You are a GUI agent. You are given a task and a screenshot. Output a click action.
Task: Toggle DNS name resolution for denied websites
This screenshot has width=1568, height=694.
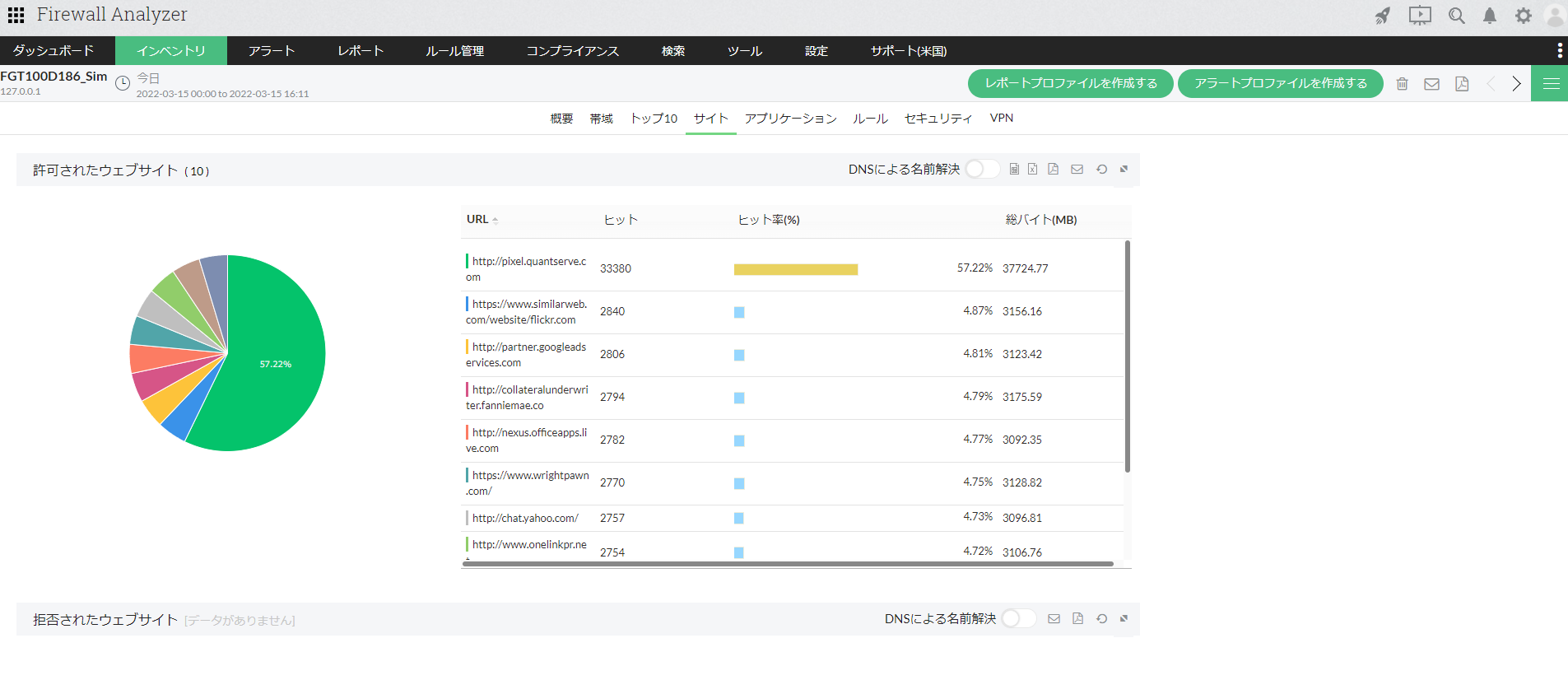pyautogui.click(x=1018, y=618)
